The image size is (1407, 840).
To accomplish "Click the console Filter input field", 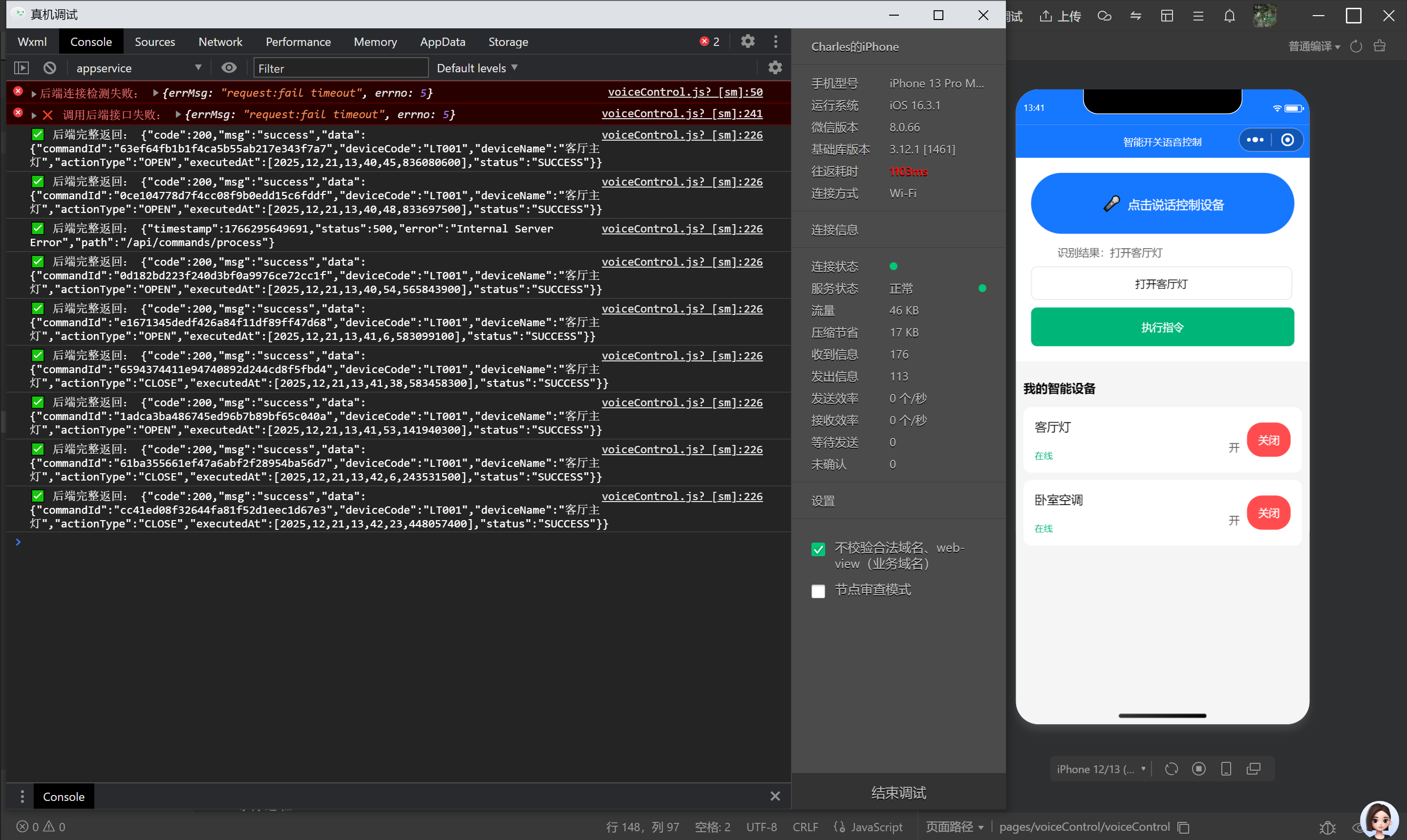I will click(341, 68).
